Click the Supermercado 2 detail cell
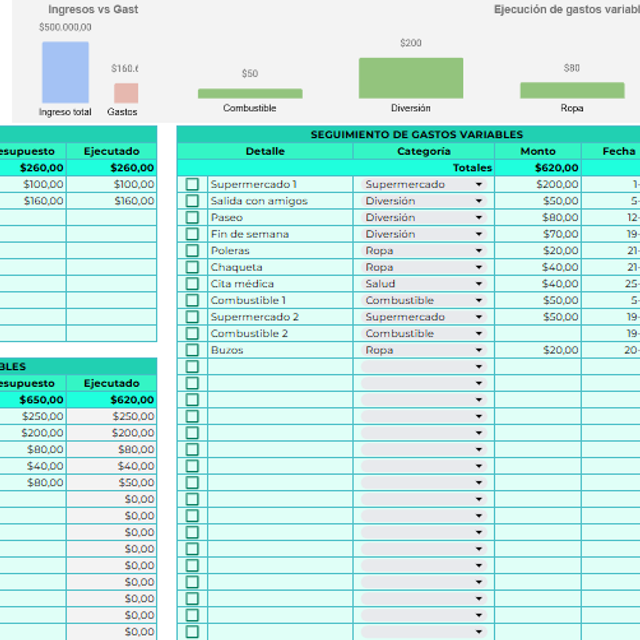 pyautogui.click(x=279, y=317)
